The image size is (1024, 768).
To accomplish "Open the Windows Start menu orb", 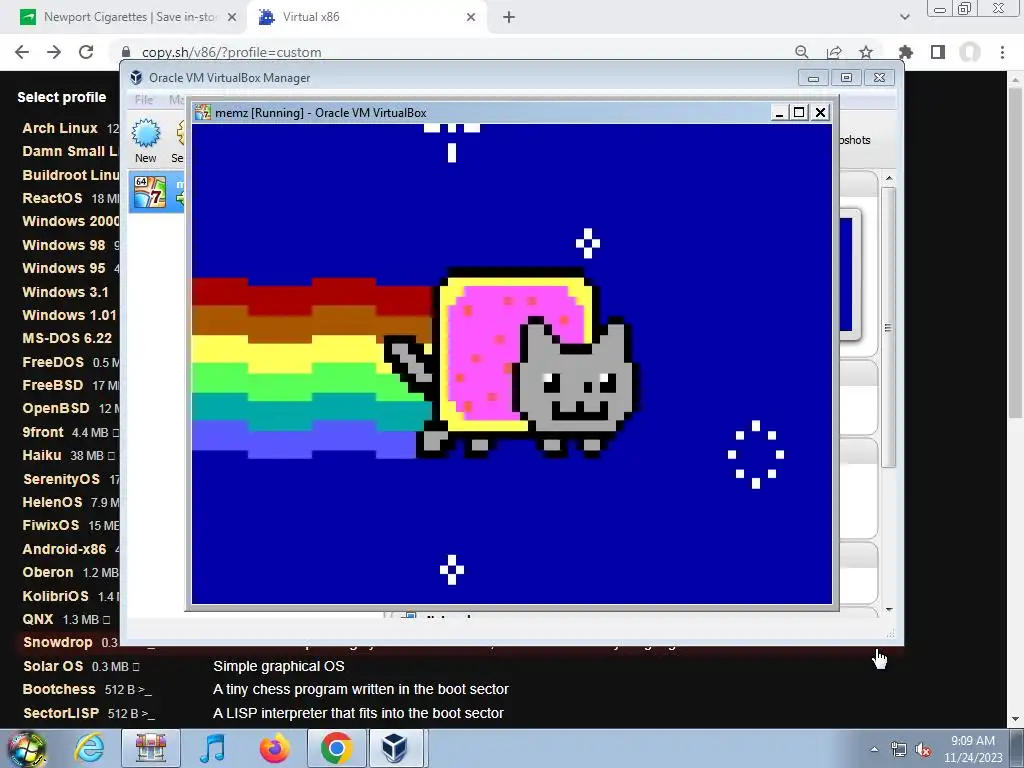I will pyautogui.click(x=27, y=748).
